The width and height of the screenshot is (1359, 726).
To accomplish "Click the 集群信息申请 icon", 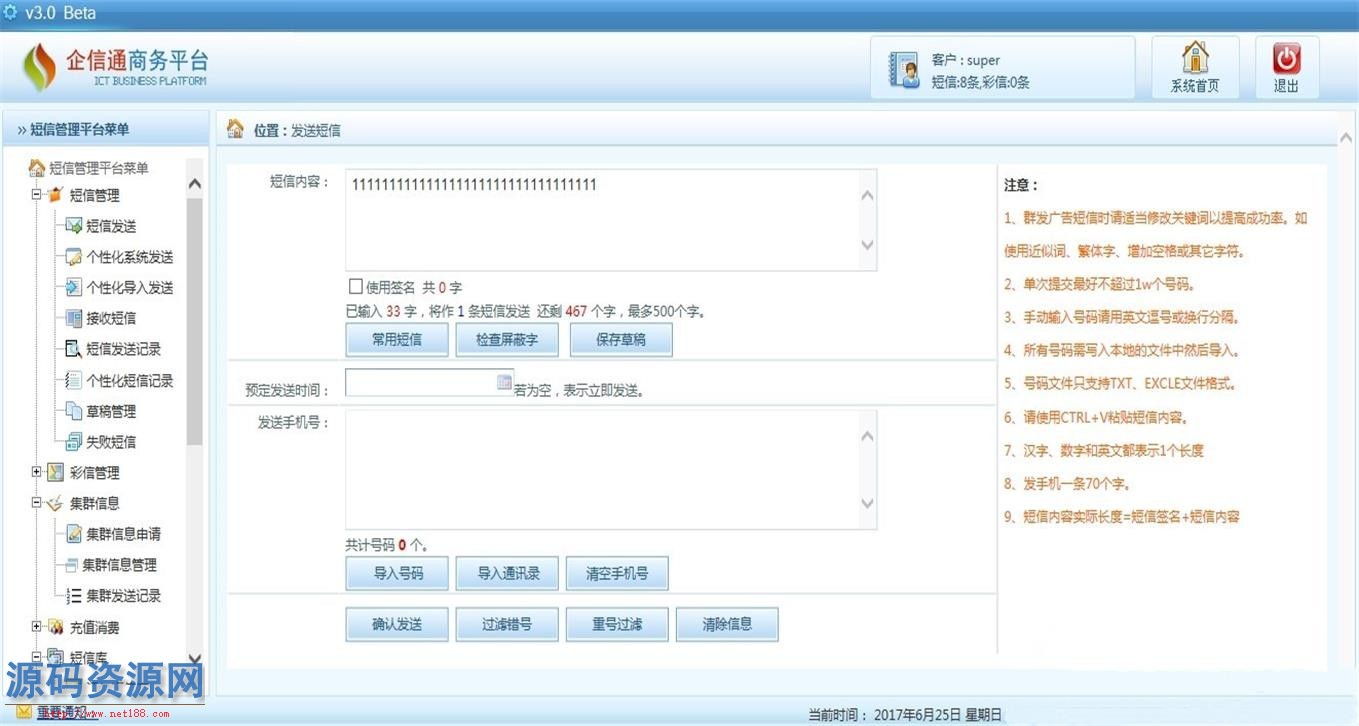I will (x=74, y=534).
